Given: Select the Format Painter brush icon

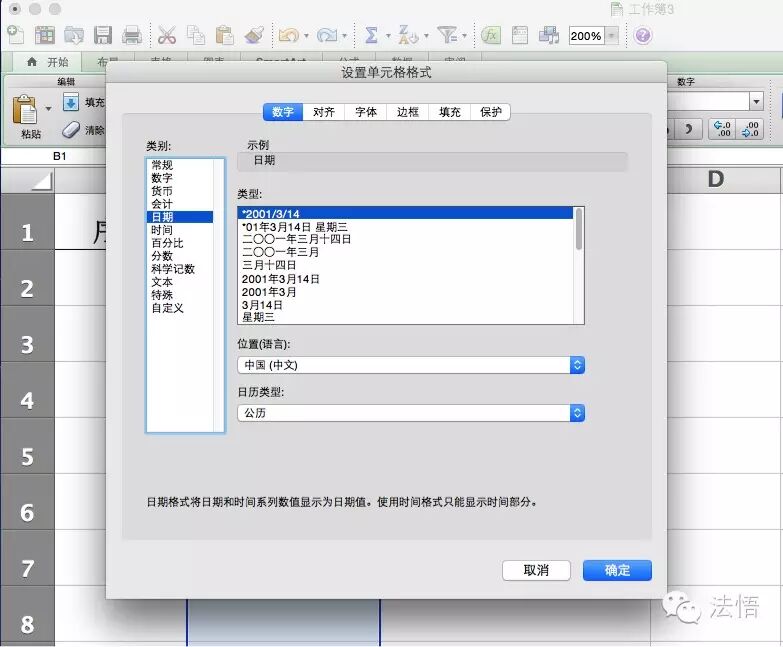Looking at the screenshot, I should coord(254,35).
